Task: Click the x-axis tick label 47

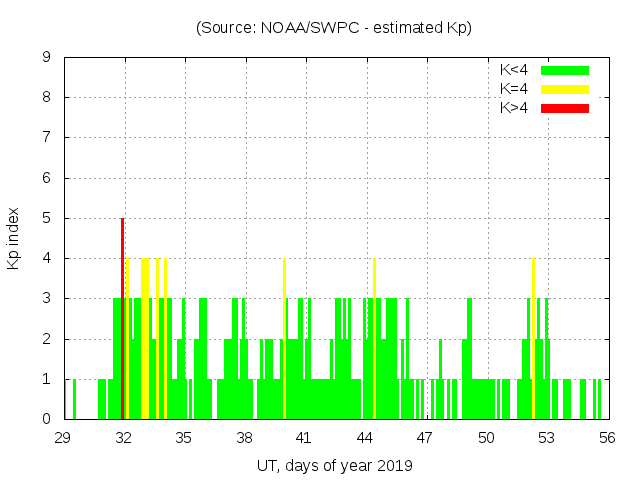Action: click(x=425, y=437)
